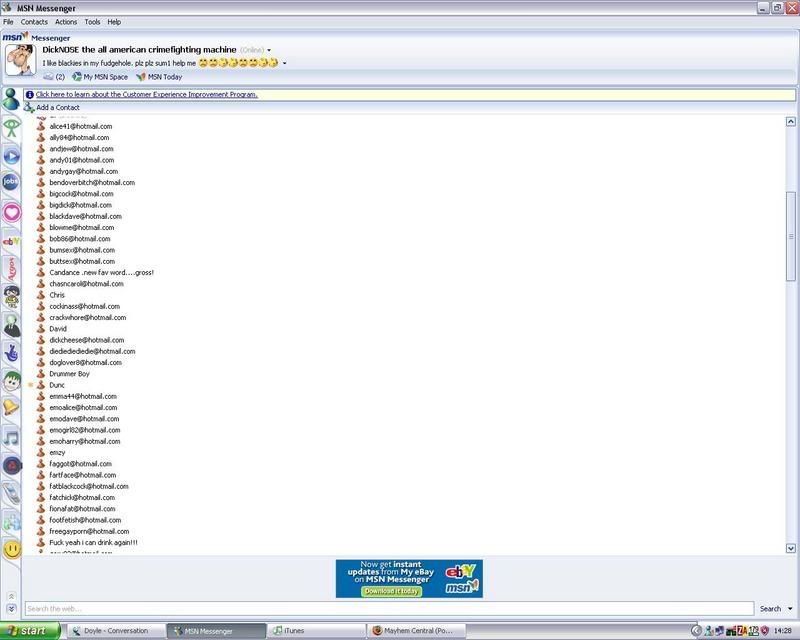The image size is (800, 640).
Task: Open the display name status dropdown
Action: coord(269,50)
